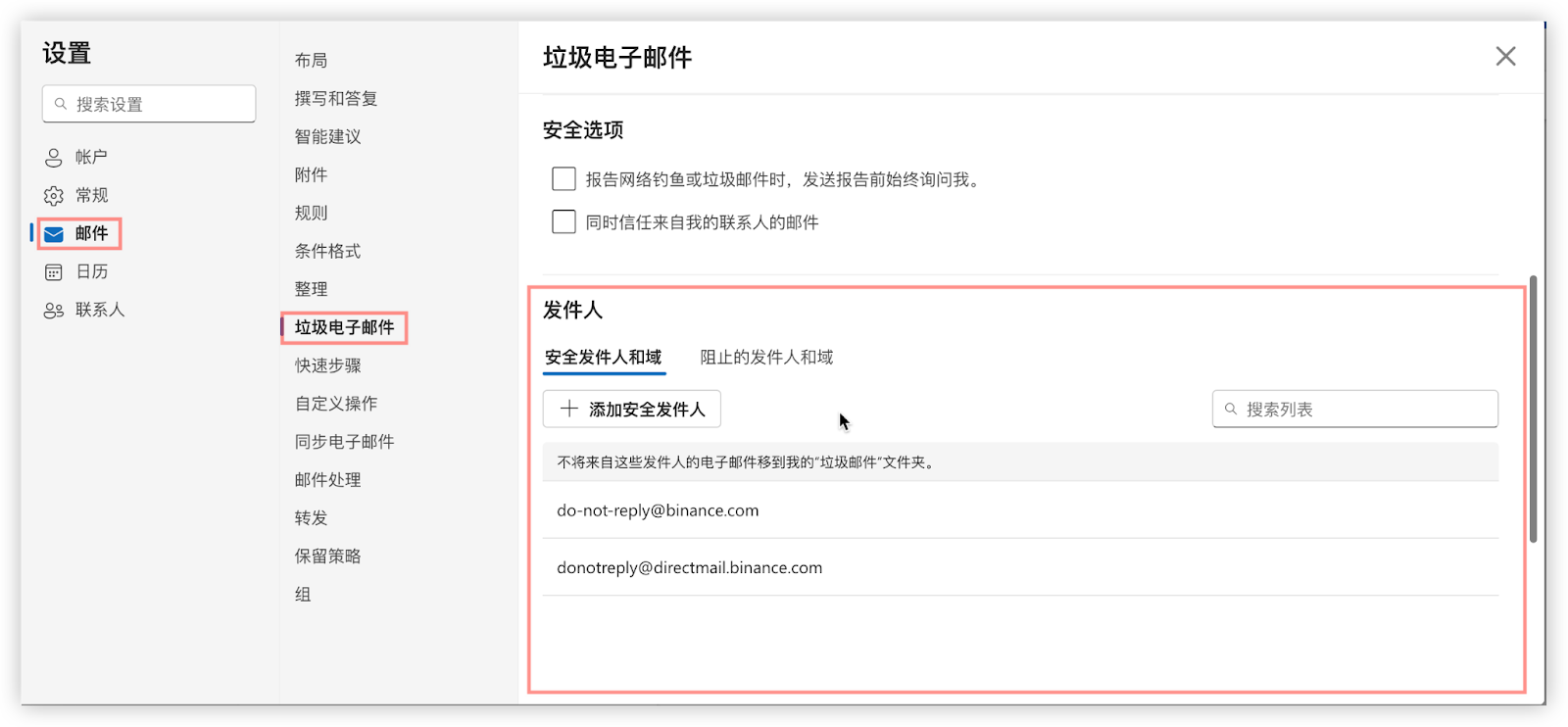Select 安全发件人和域 tab
The width and height of the screenshot is (1568, 727).
click(x=604, y=358)
